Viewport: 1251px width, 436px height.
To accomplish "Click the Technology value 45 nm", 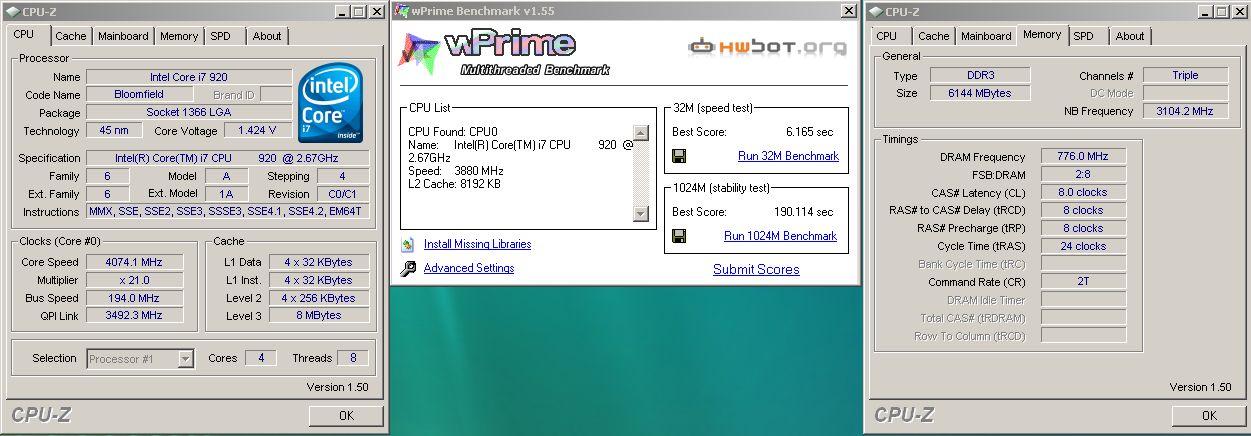I will pos(113,131).
